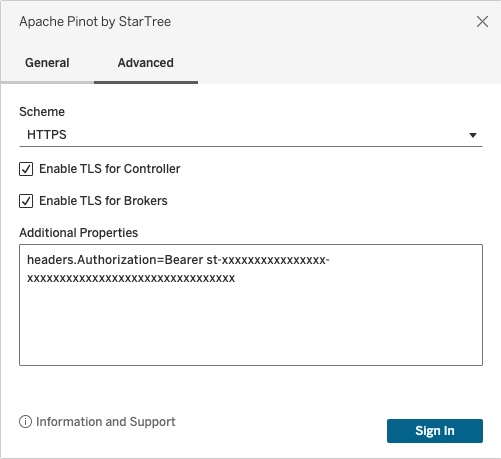501x459 pixels.
Task: Open the Scheme dropdown showing HTTPS
Action: [x=251, y=135]
